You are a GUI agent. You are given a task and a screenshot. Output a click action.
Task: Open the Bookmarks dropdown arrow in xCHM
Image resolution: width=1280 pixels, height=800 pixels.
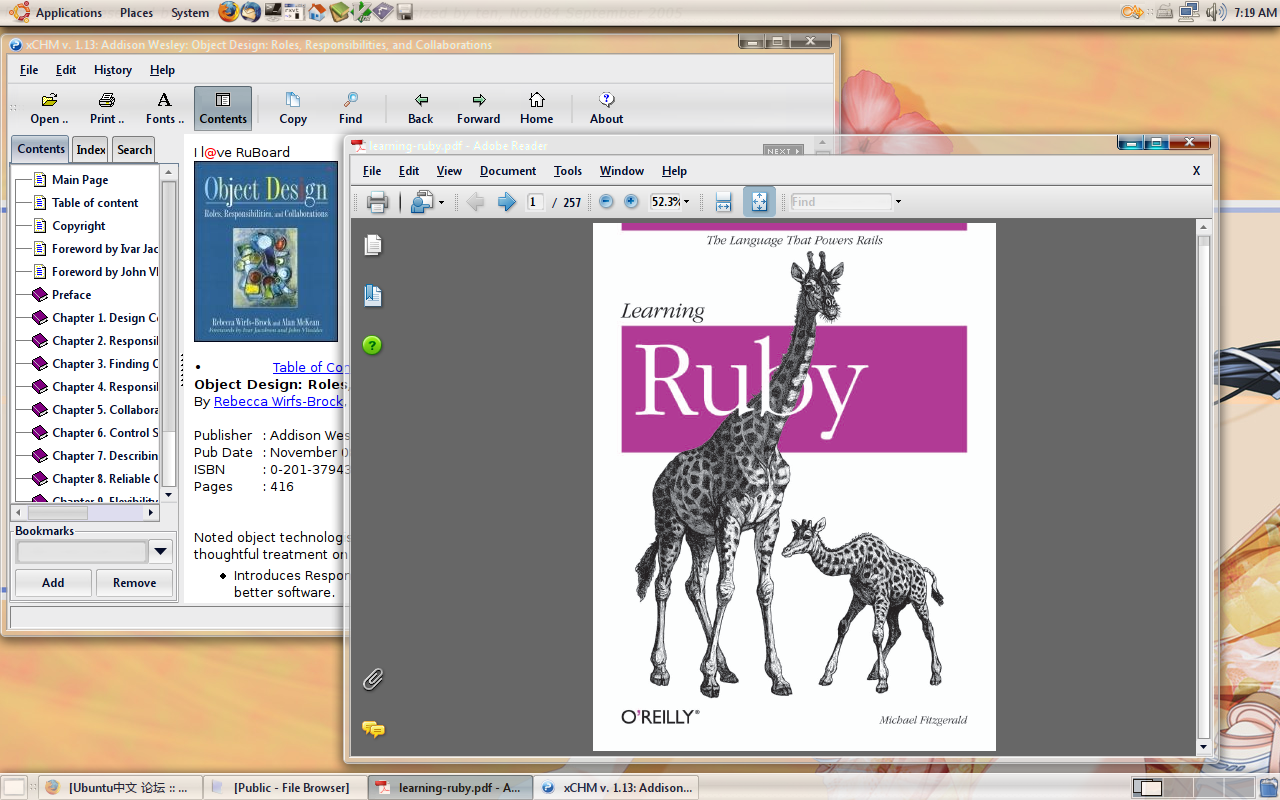[x=160, y=551]
